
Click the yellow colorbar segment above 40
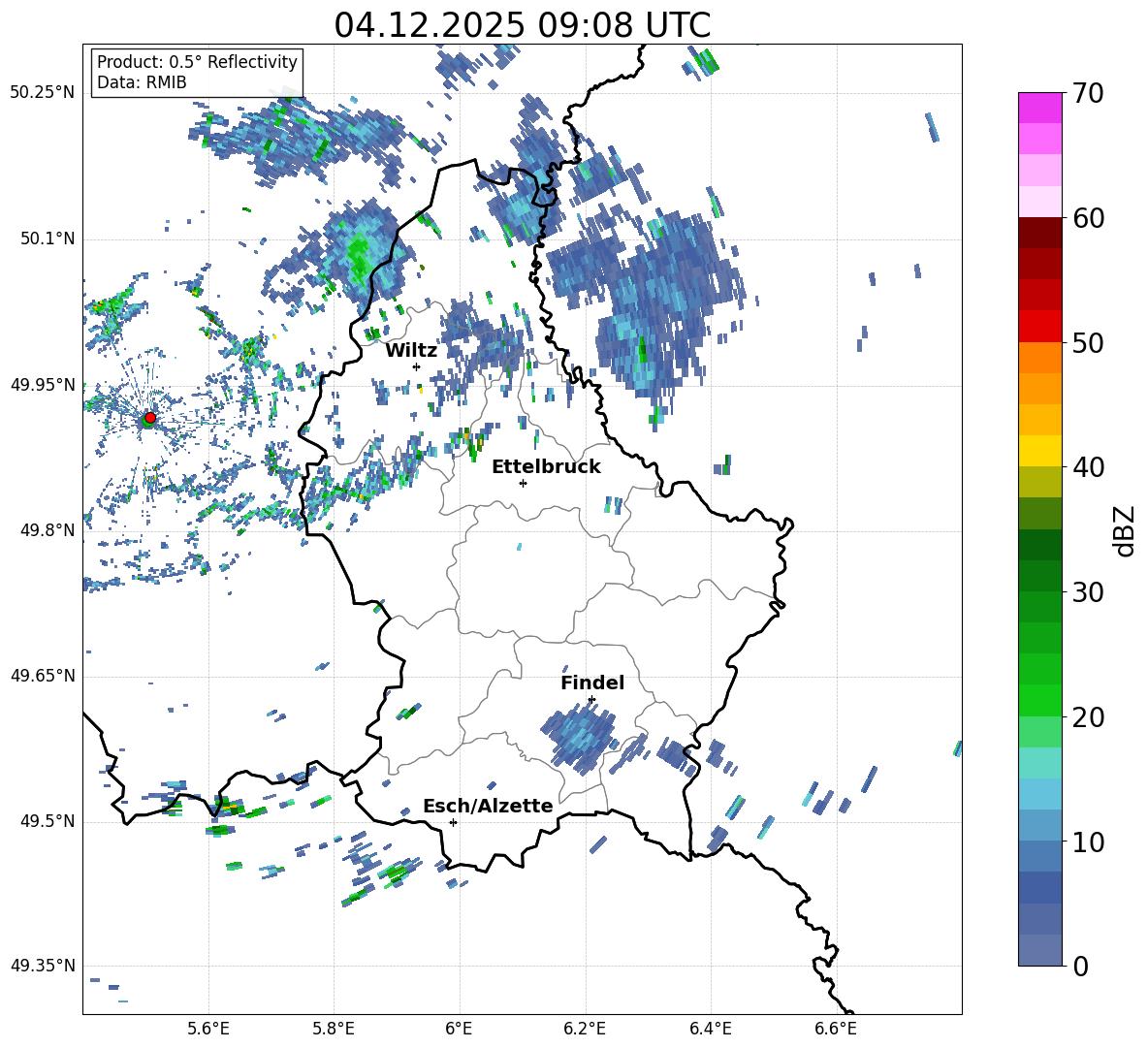[1039, 451]
